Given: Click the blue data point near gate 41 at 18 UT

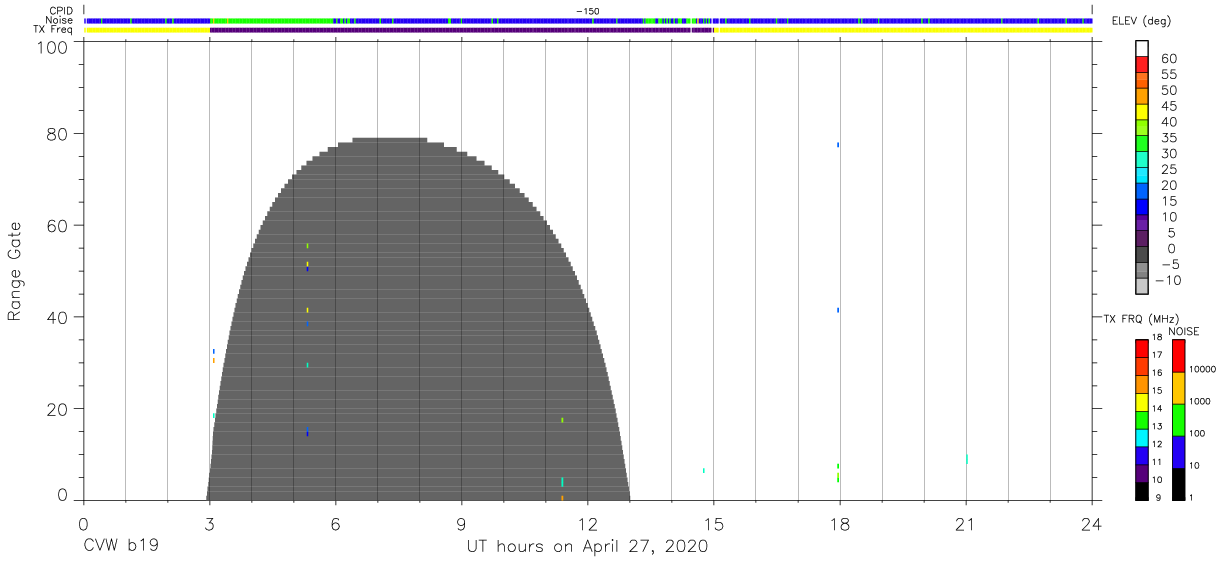Looking at the screenshot, I should pyautogui.click(x=838, y=310).
